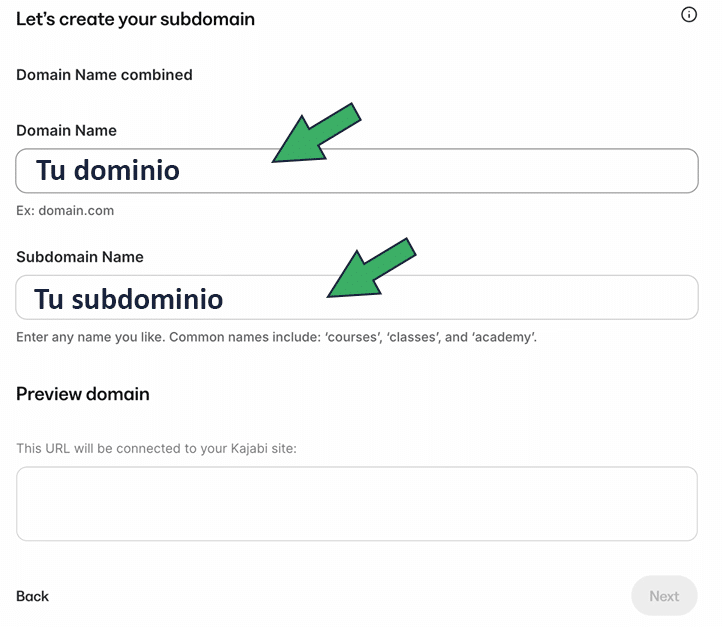Click the info icon at top right
723x627 pixels.
pos(689,15)
